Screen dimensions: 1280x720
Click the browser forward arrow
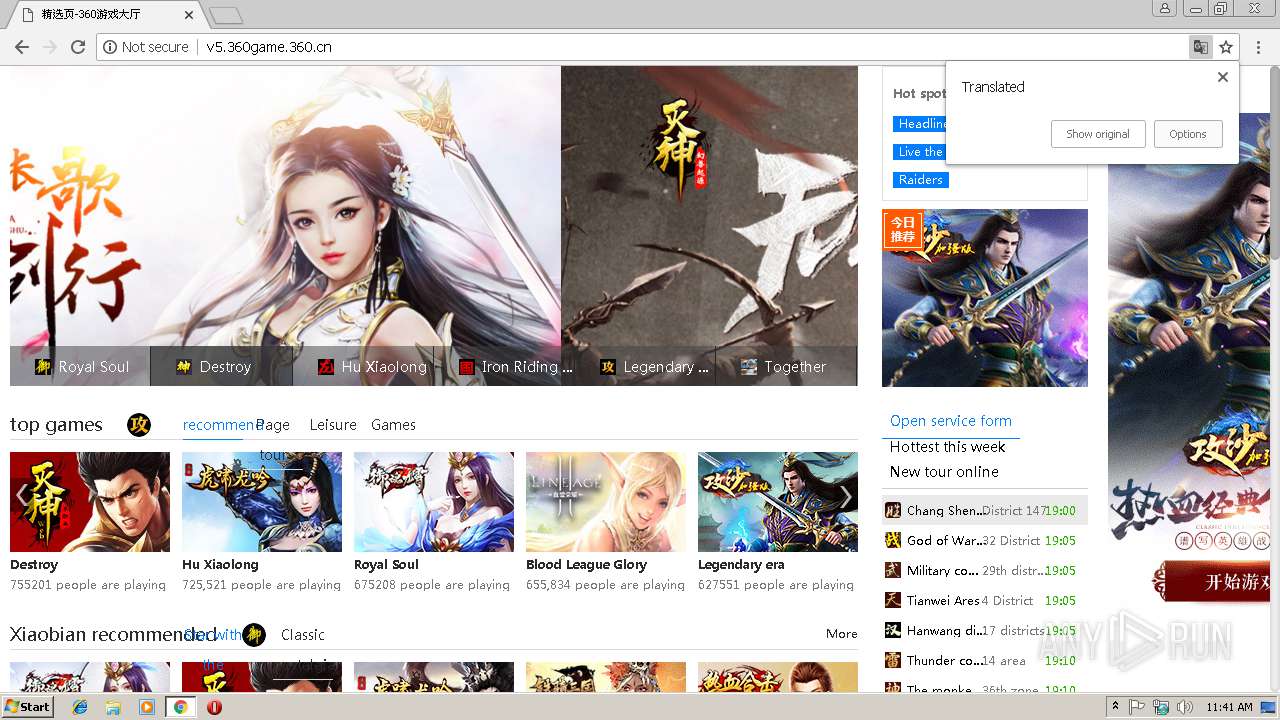click(x=50, y=47)
